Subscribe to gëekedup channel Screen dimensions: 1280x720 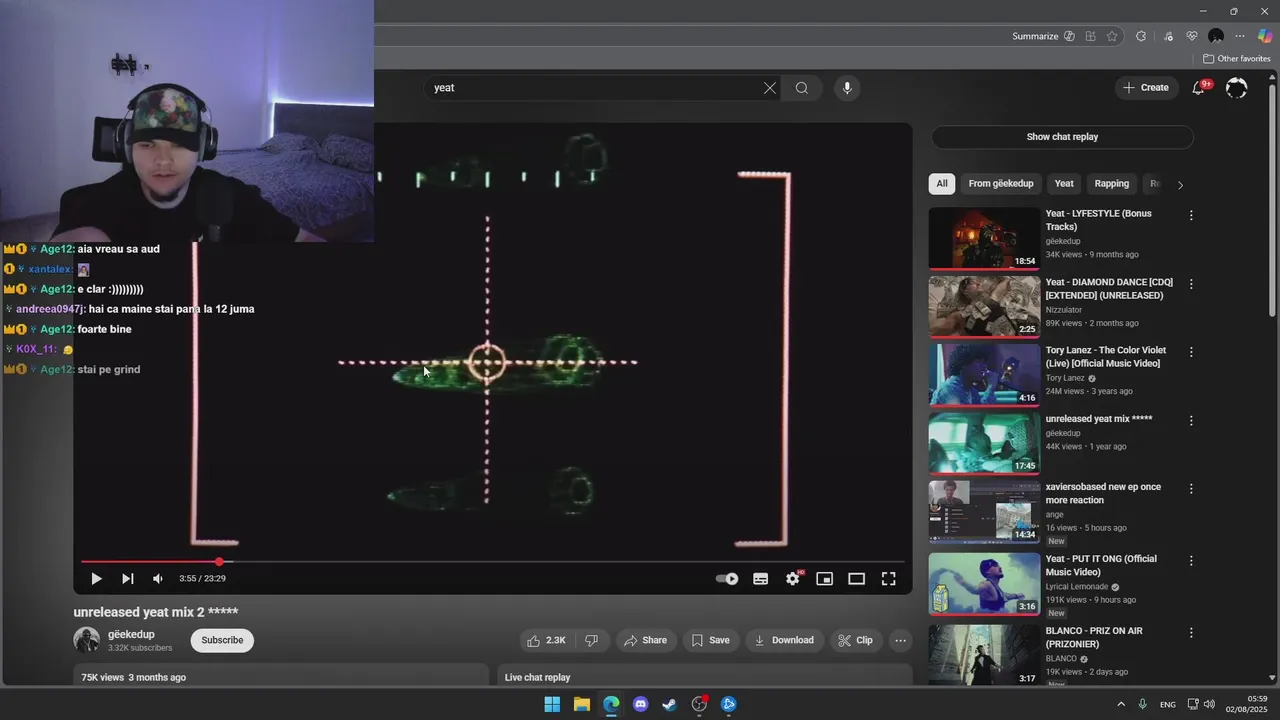click(x=222, y=640)
